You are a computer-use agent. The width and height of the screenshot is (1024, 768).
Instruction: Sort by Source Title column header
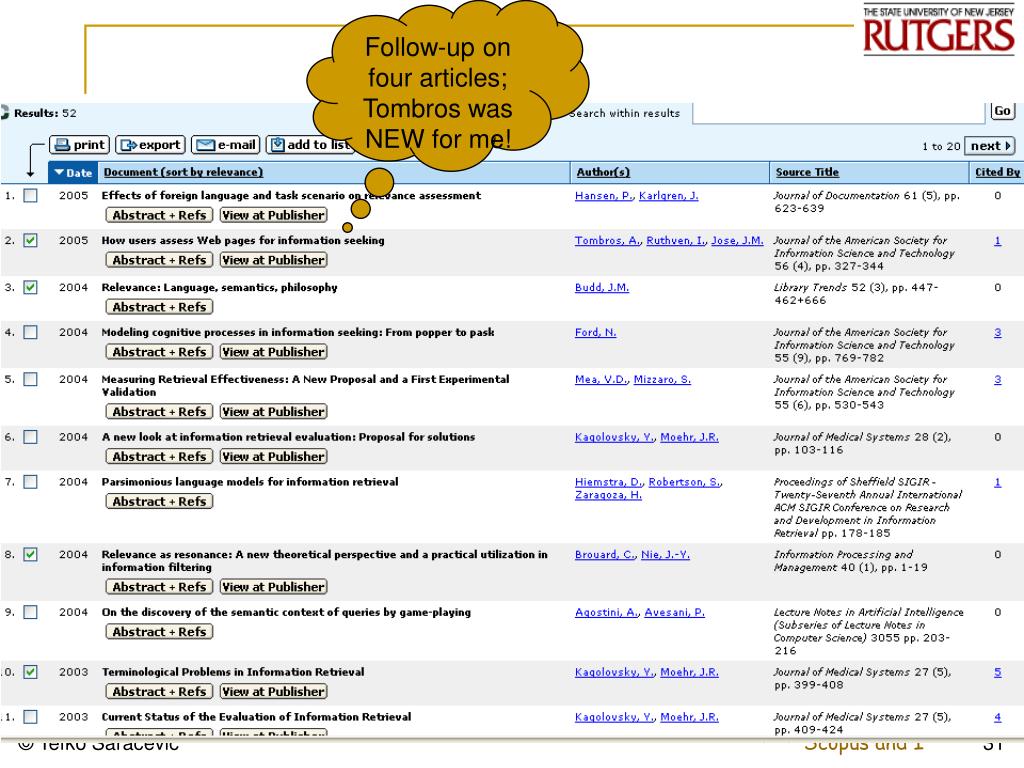807,172
